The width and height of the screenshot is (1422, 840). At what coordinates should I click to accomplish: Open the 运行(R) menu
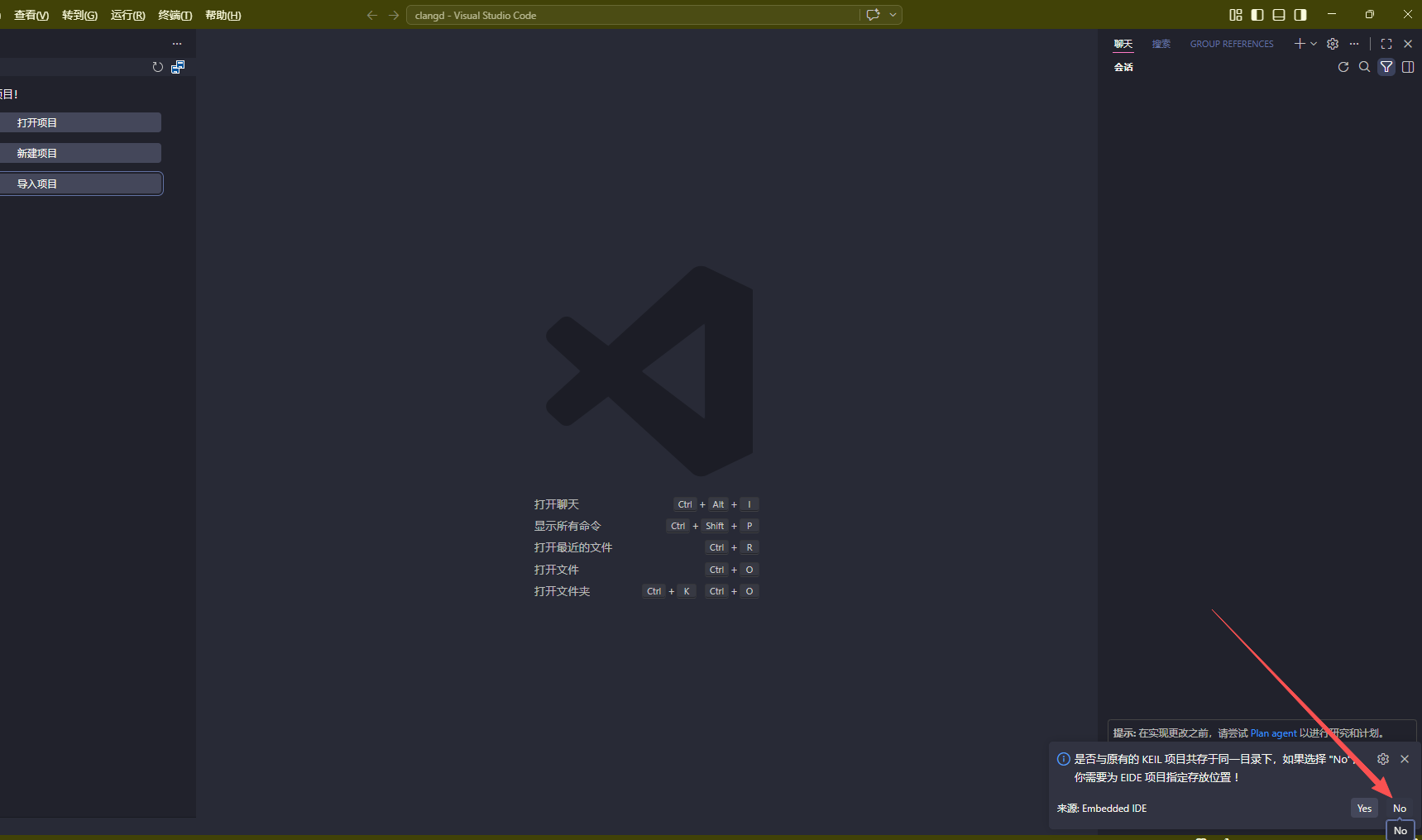(127, 15)
